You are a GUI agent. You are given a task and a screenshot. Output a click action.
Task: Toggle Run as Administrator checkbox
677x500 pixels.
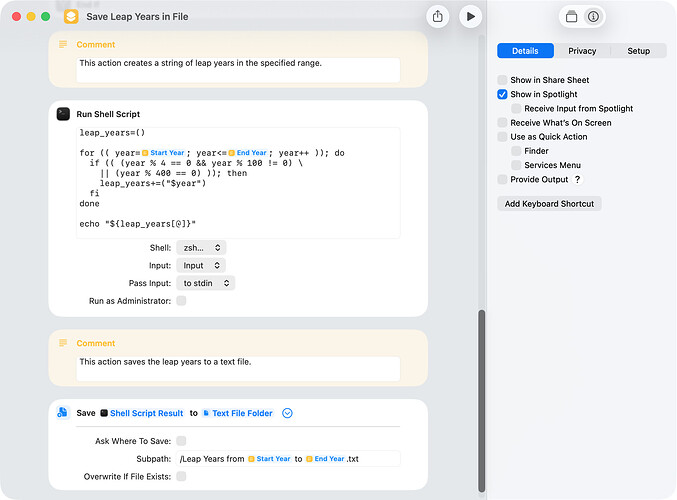point(181,301)
